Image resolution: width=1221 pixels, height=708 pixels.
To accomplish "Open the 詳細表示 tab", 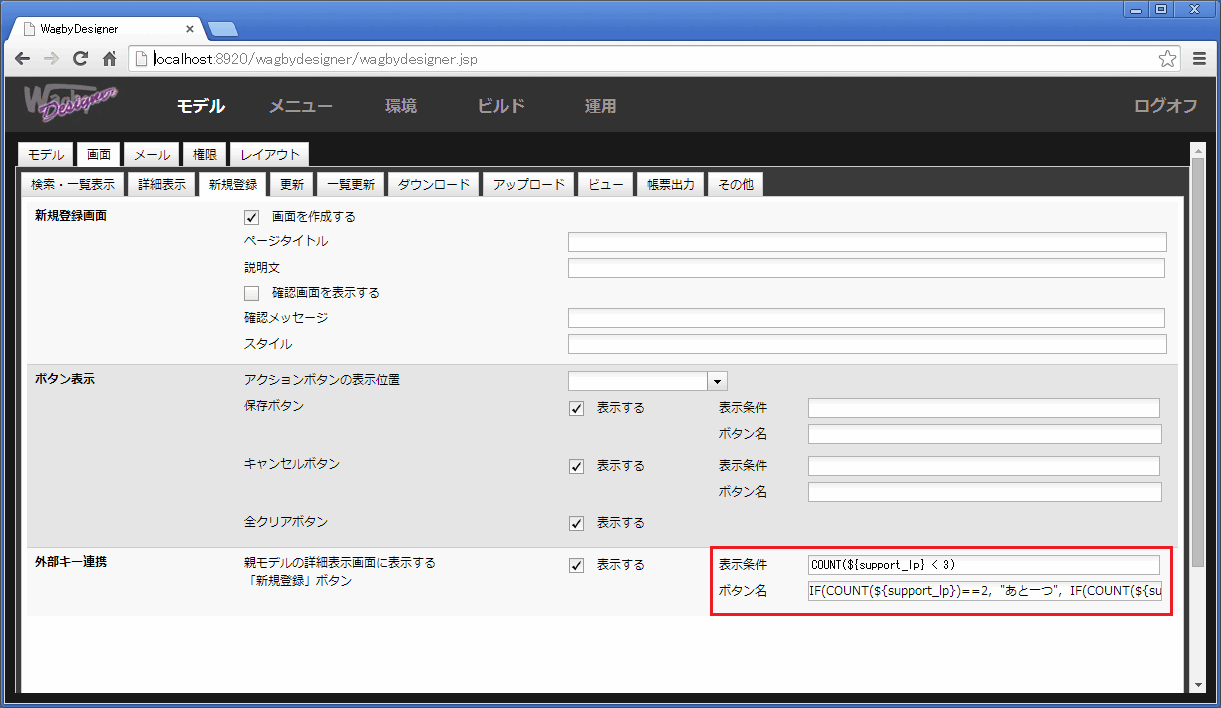I will pos(162,184).
